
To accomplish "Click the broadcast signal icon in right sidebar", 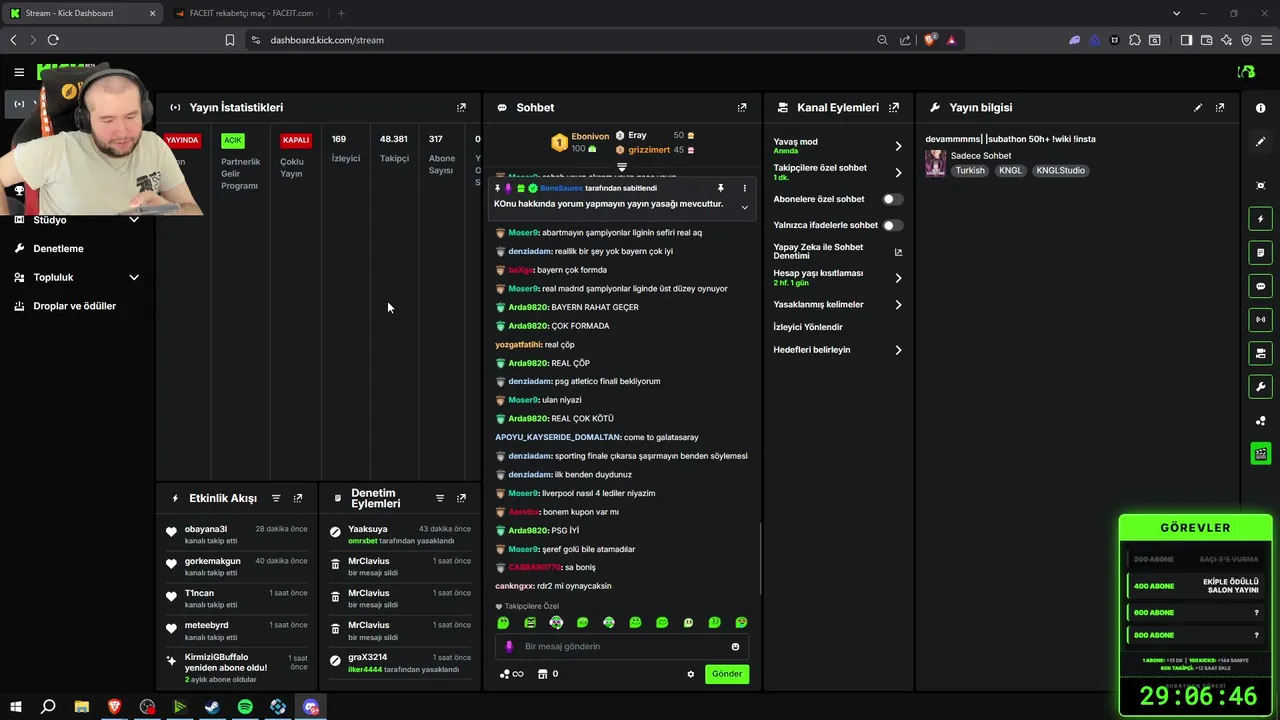I will [1260, 320].
